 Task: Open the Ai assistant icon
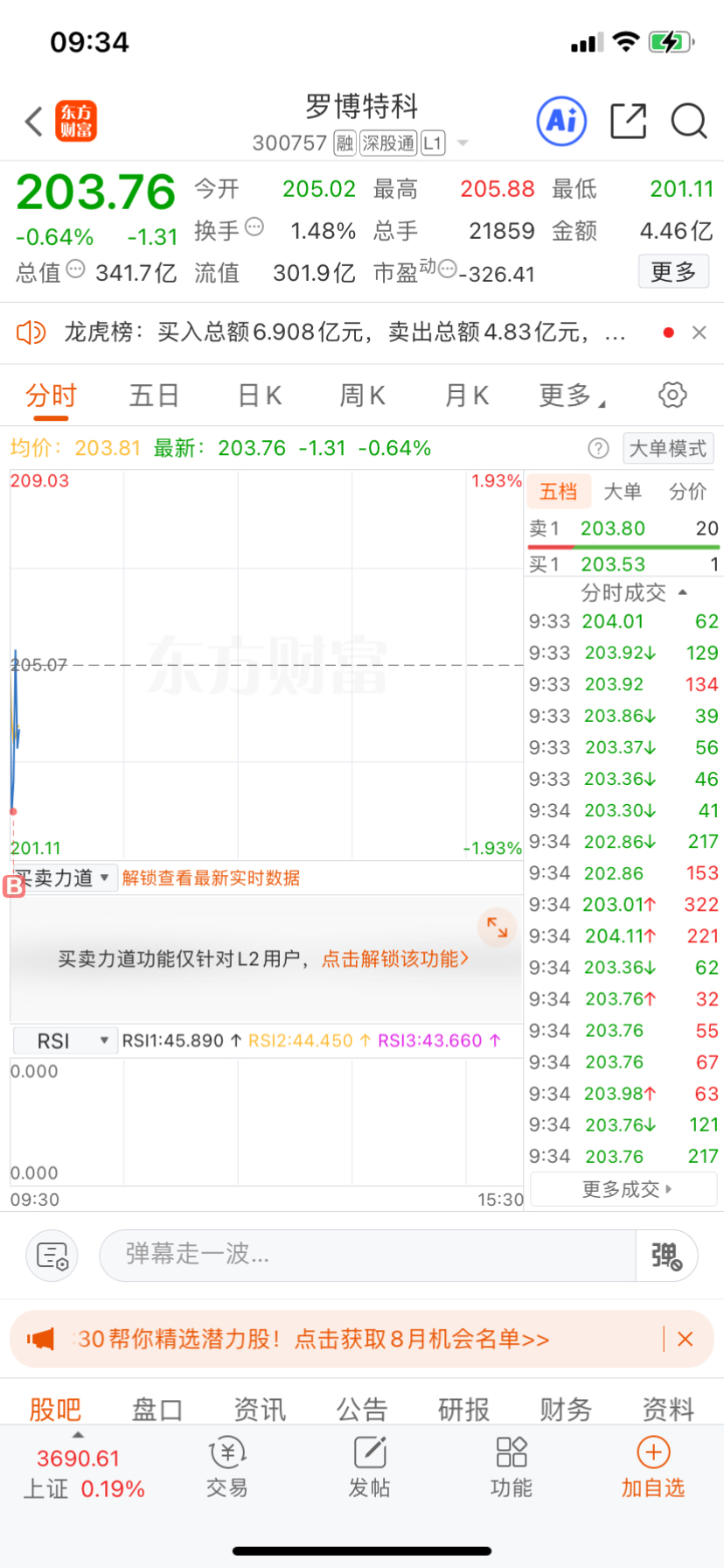[x=561, y=121]
